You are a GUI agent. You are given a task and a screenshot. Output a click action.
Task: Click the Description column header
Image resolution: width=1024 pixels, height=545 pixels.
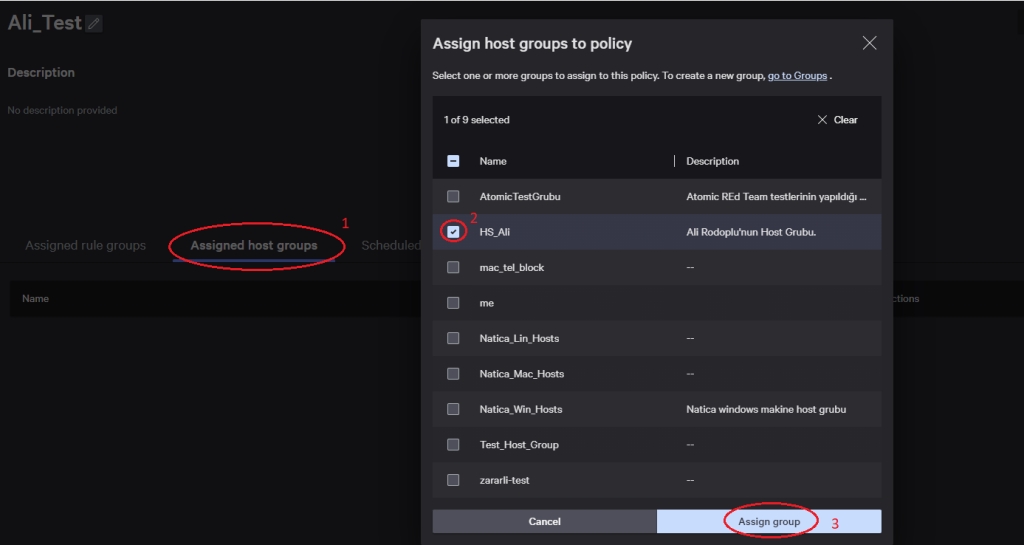point(712,161)
